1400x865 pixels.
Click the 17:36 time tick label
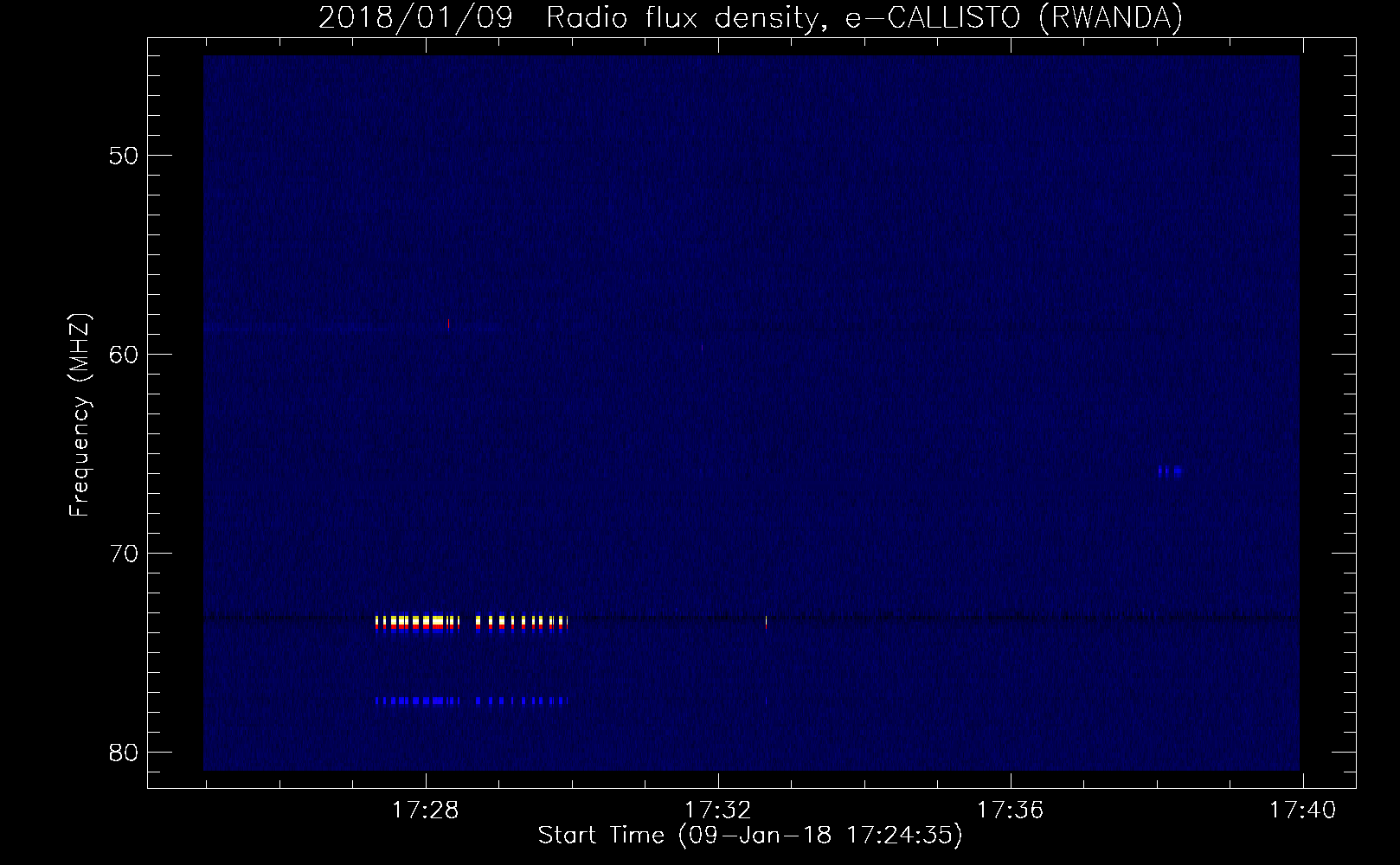point(1010,811)
